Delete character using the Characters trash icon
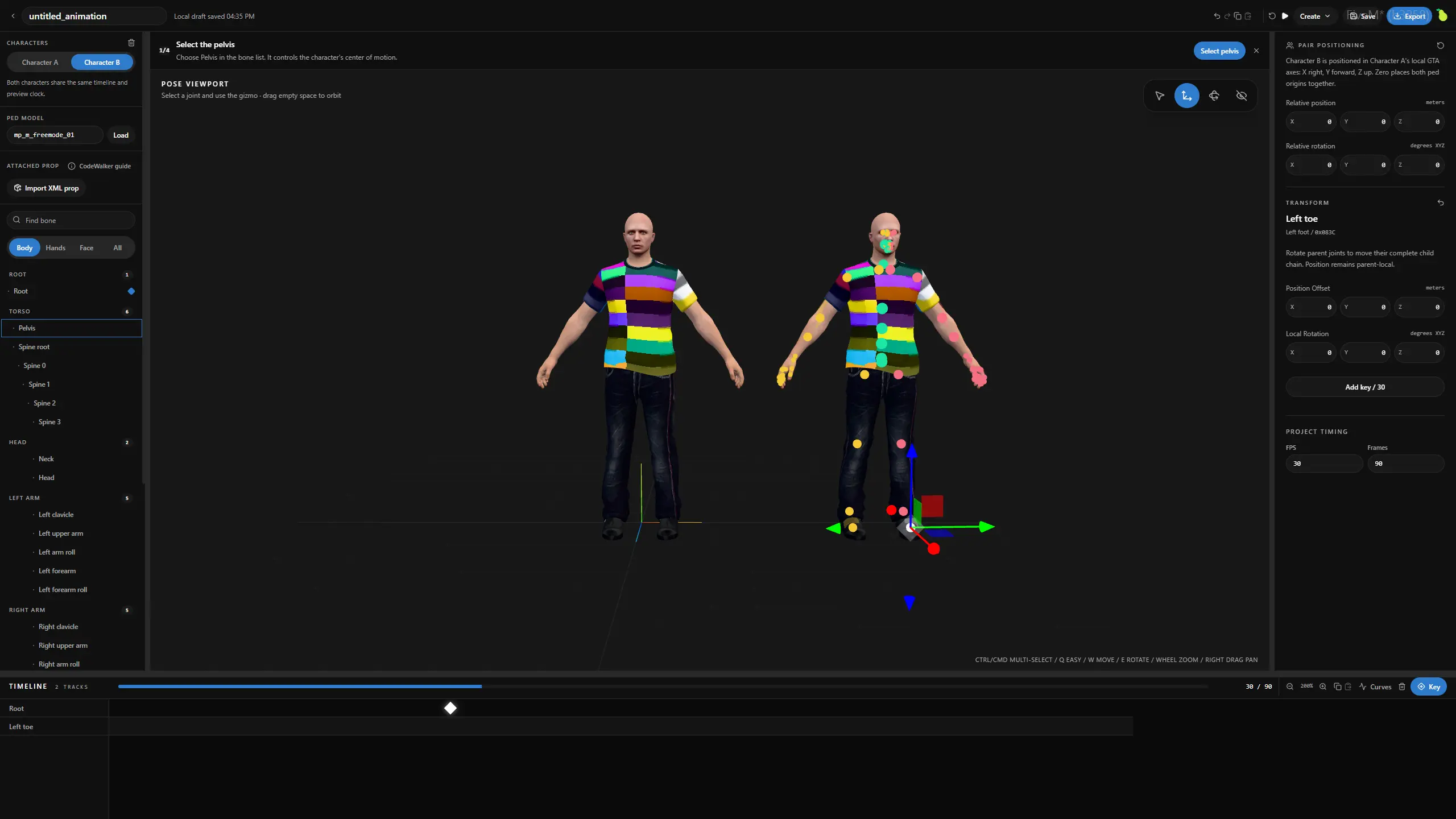1456x819 pixels. (x=131, y=43)
